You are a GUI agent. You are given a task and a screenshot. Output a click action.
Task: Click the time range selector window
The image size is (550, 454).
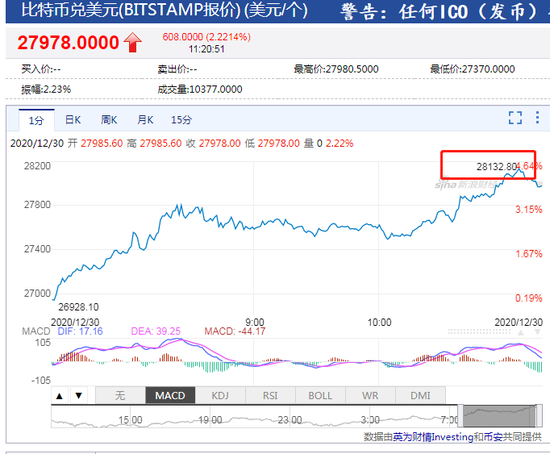coord(499,416)
